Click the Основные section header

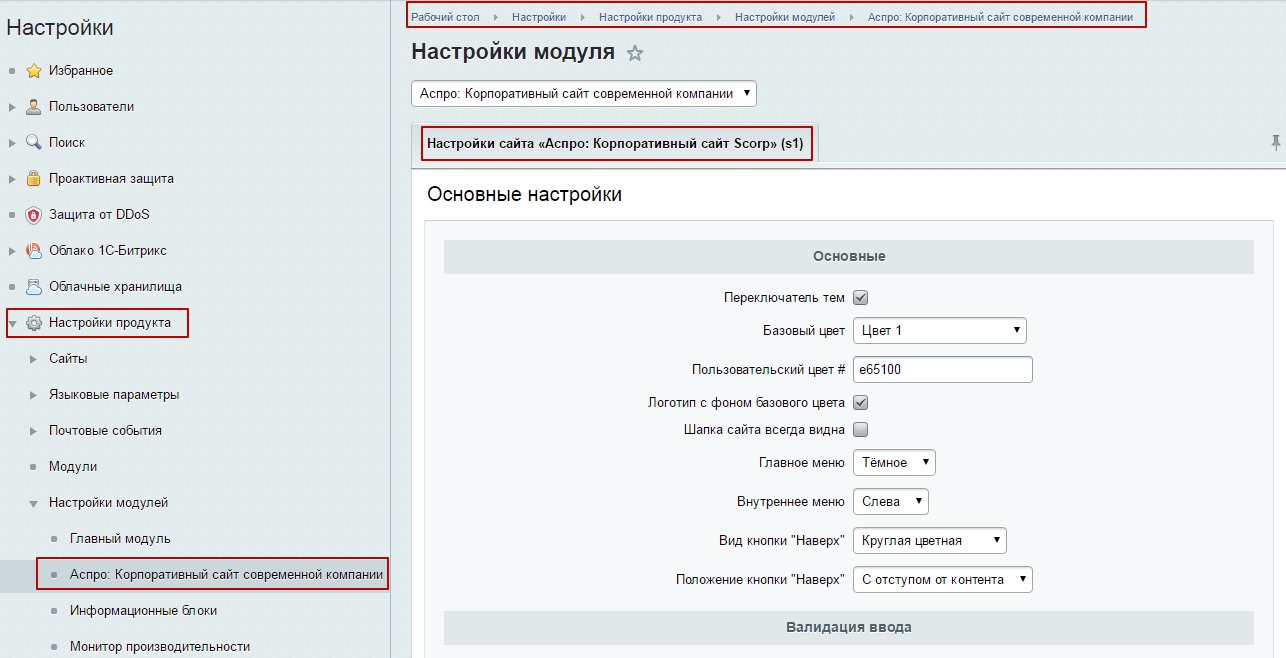pyautogui.click(x=849, y=257)
